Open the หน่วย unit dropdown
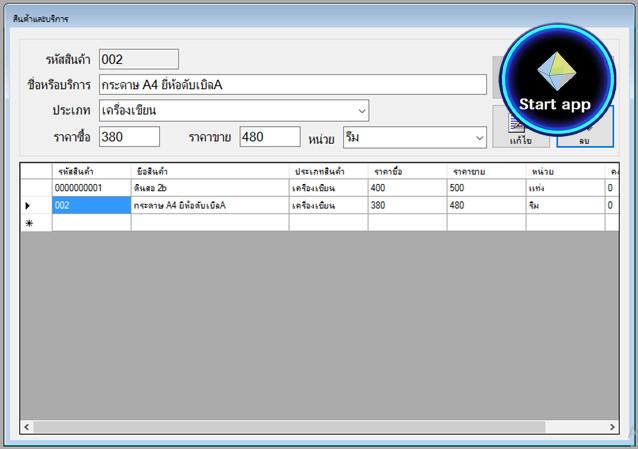The image size is (638, 449). (478, 137)
